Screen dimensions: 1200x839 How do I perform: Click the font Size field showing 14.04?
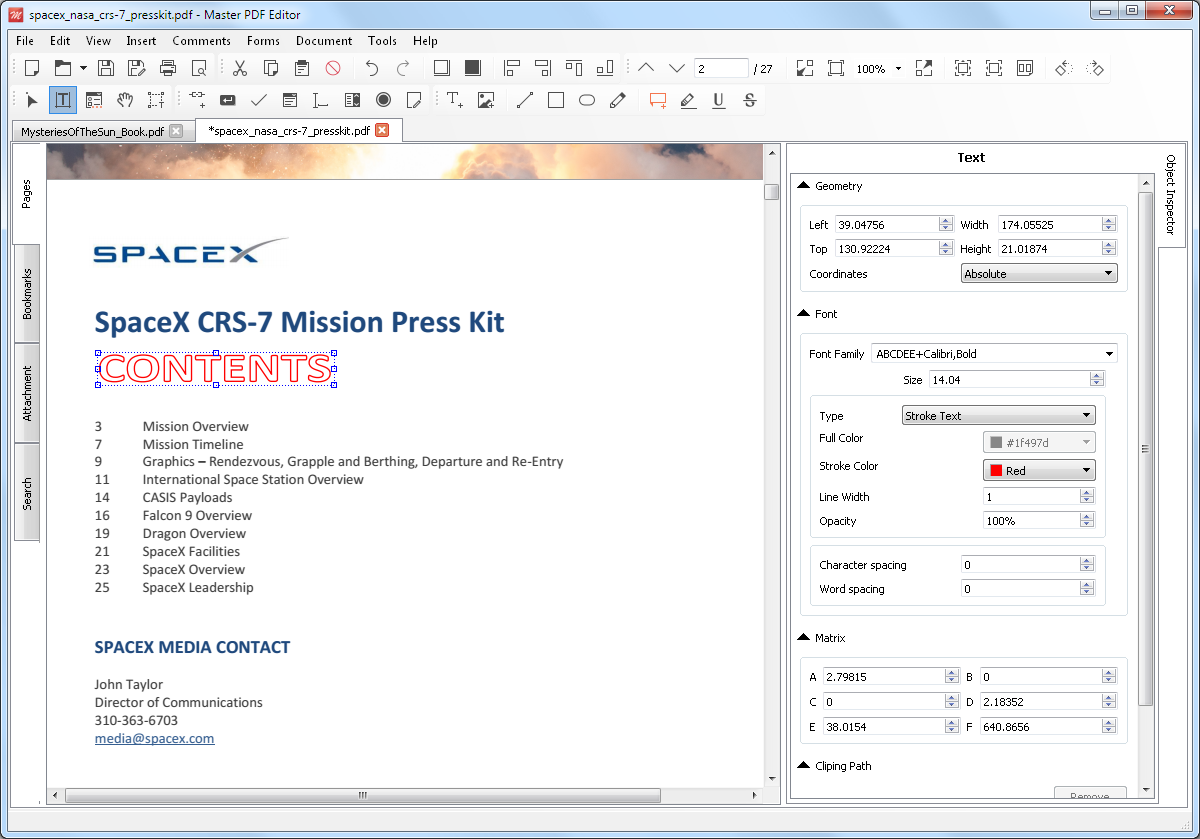(1009, 380)
